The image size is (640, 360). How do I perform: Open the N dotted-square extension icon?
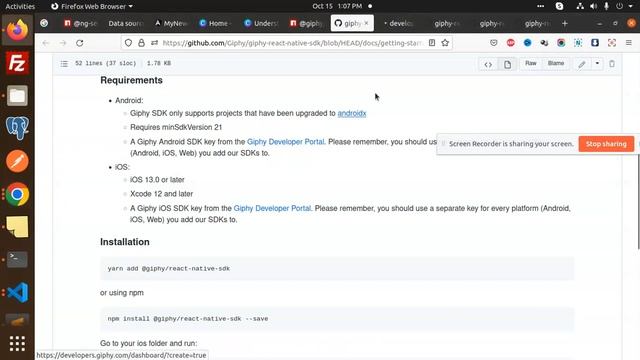pyautogui.click(x=578, y=43)
